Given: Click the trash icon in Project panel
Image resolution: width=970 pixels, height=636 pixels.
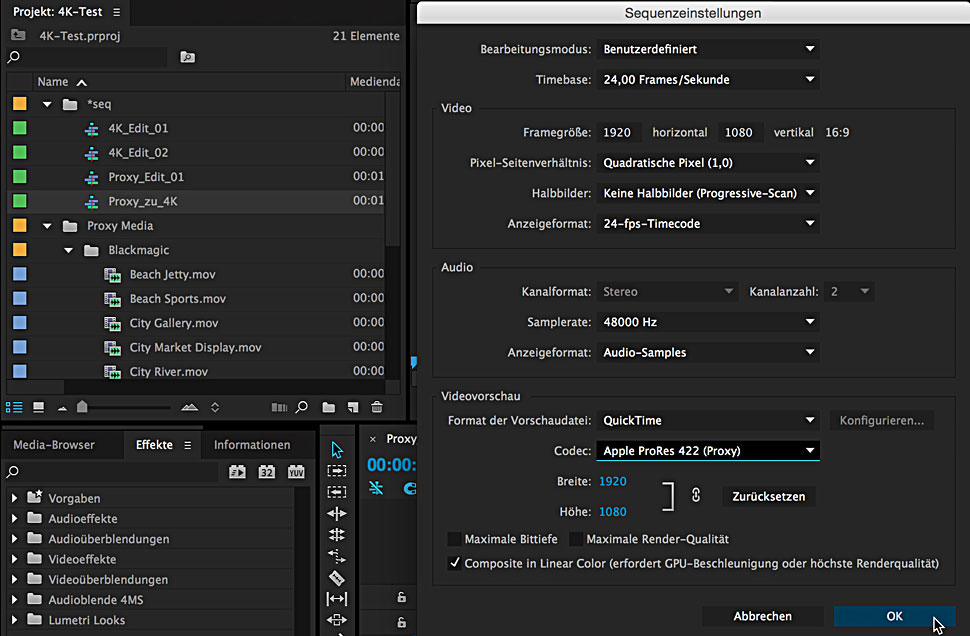Looking at the screenshot, I should pos(377,407).
